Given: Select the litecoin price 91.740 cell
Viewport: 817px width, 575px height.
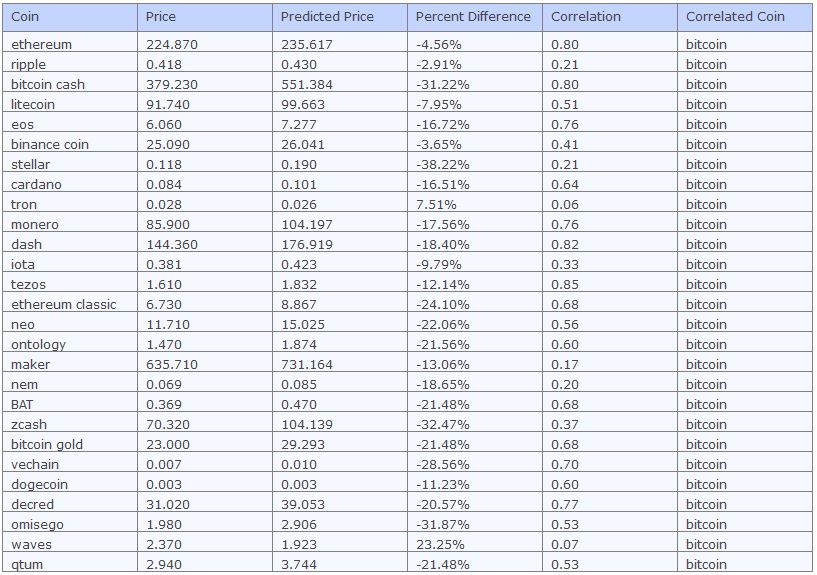Looking at the screenshot, I should point(205,104).
